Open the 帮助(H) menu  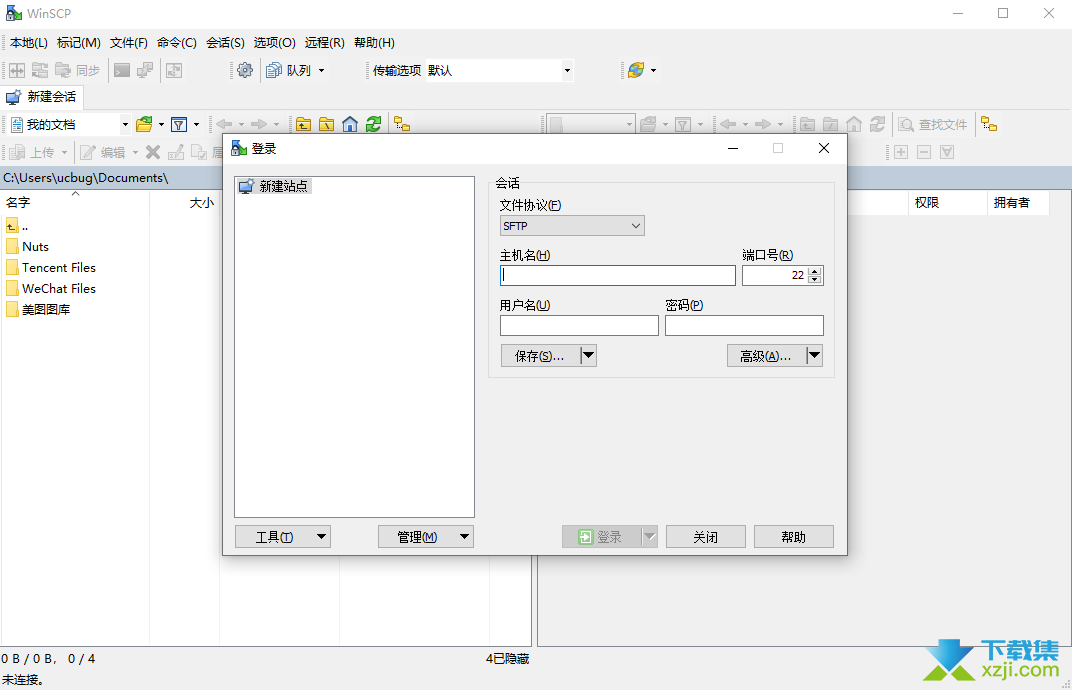[x=374, y=42]
